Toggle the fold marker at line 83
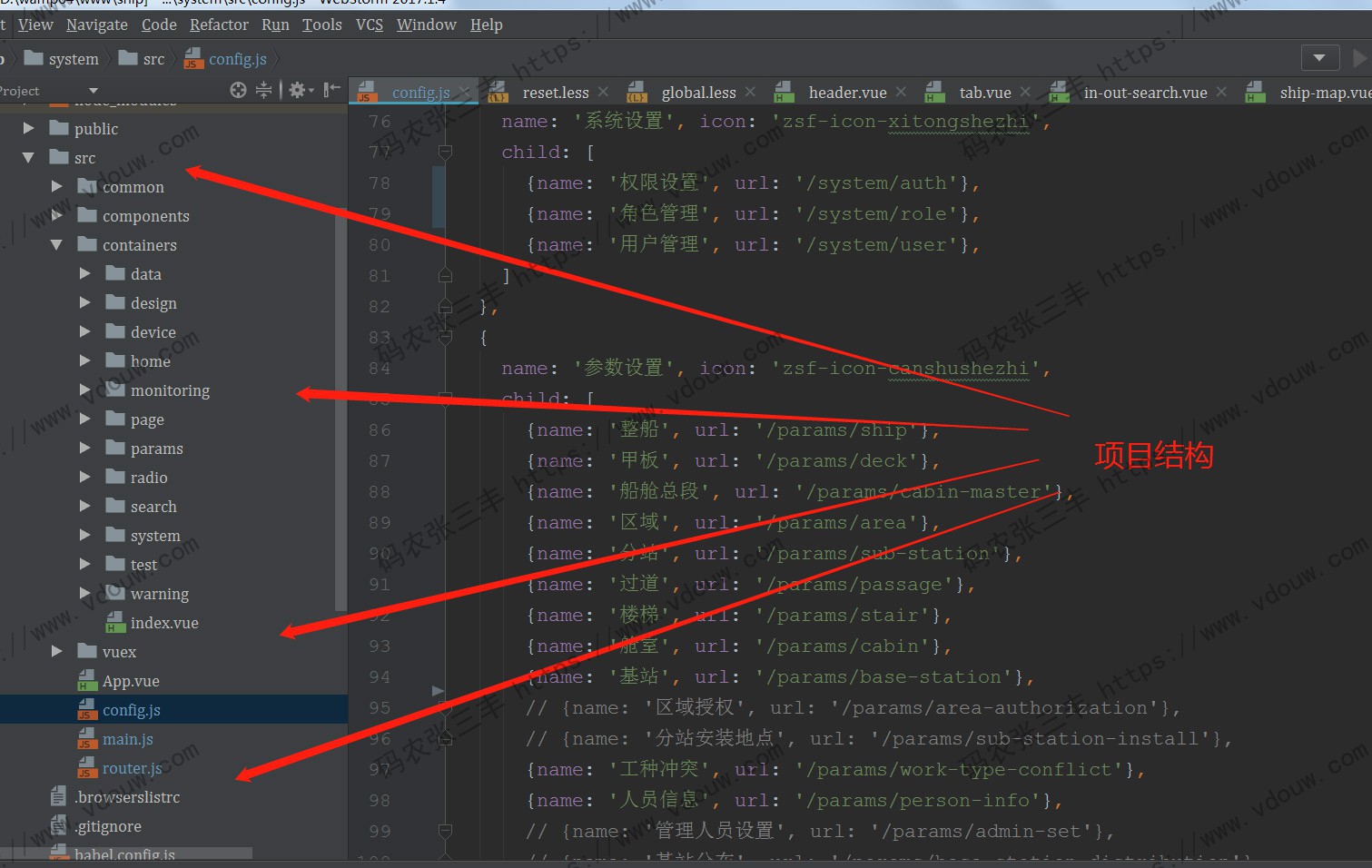 coord(445,338)
